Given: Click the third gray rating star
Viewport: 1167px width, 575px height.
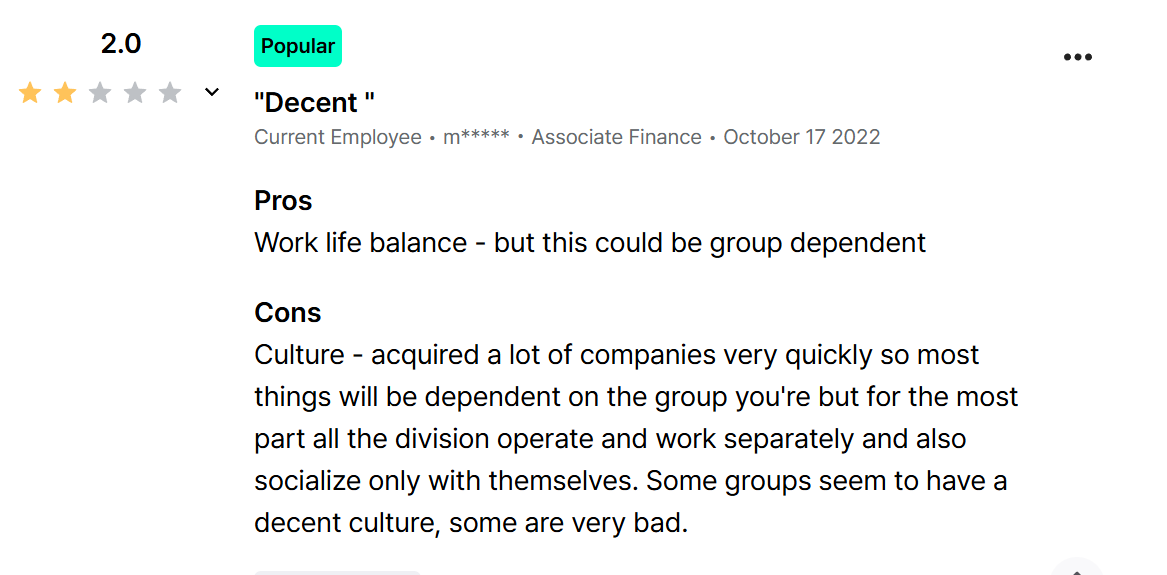Looking at the screenshot, I should tap(100, 93).
